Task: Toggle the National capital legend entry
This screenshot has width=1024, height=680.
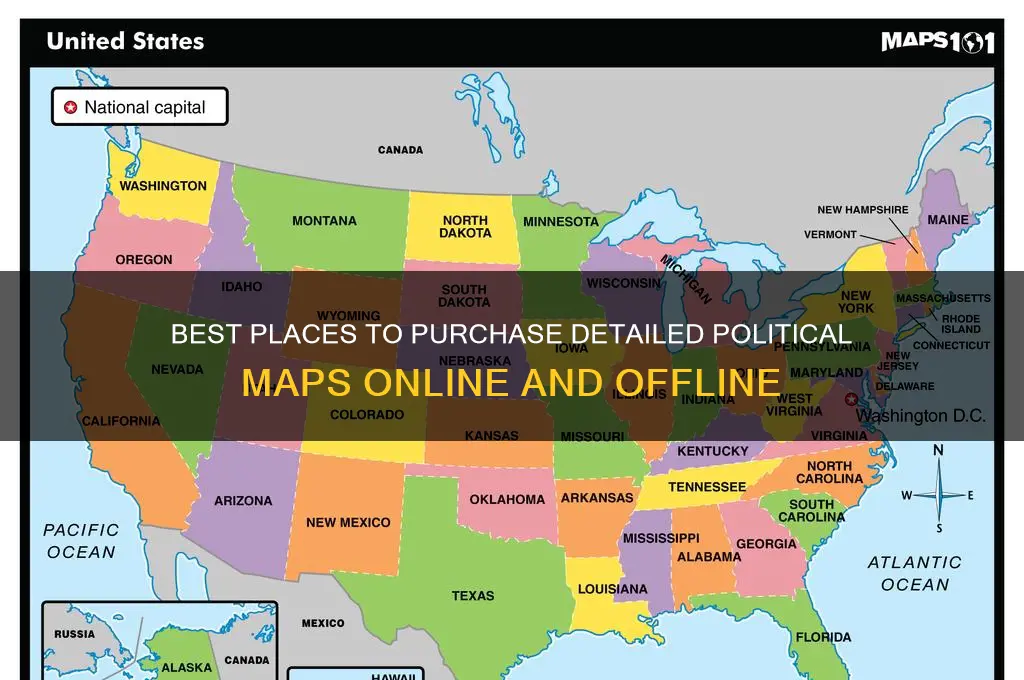Action: 139,106
